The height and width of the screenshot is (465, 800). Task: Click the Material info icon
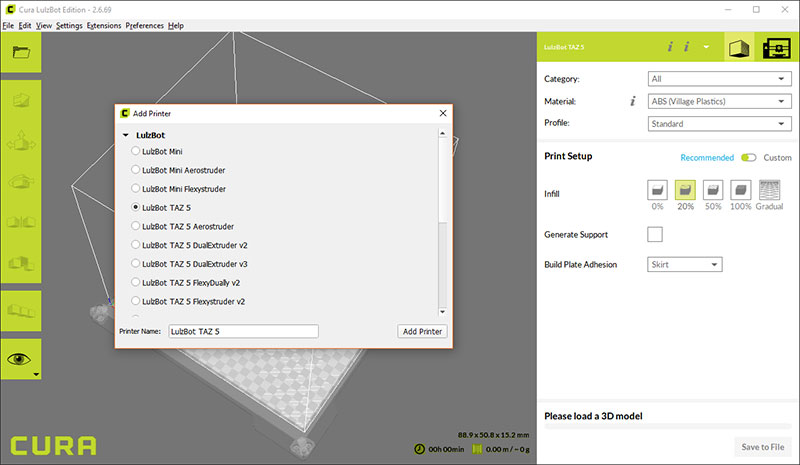pyautogui.click(x=633, y=101)
